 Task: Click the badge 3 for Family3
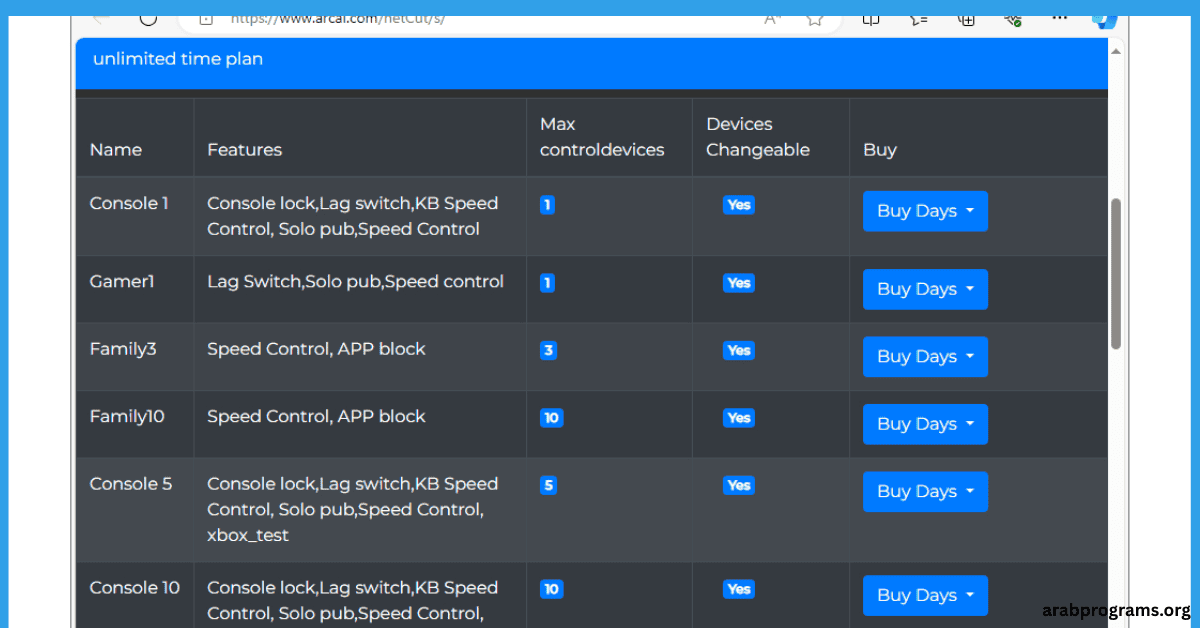click(549, 351)
